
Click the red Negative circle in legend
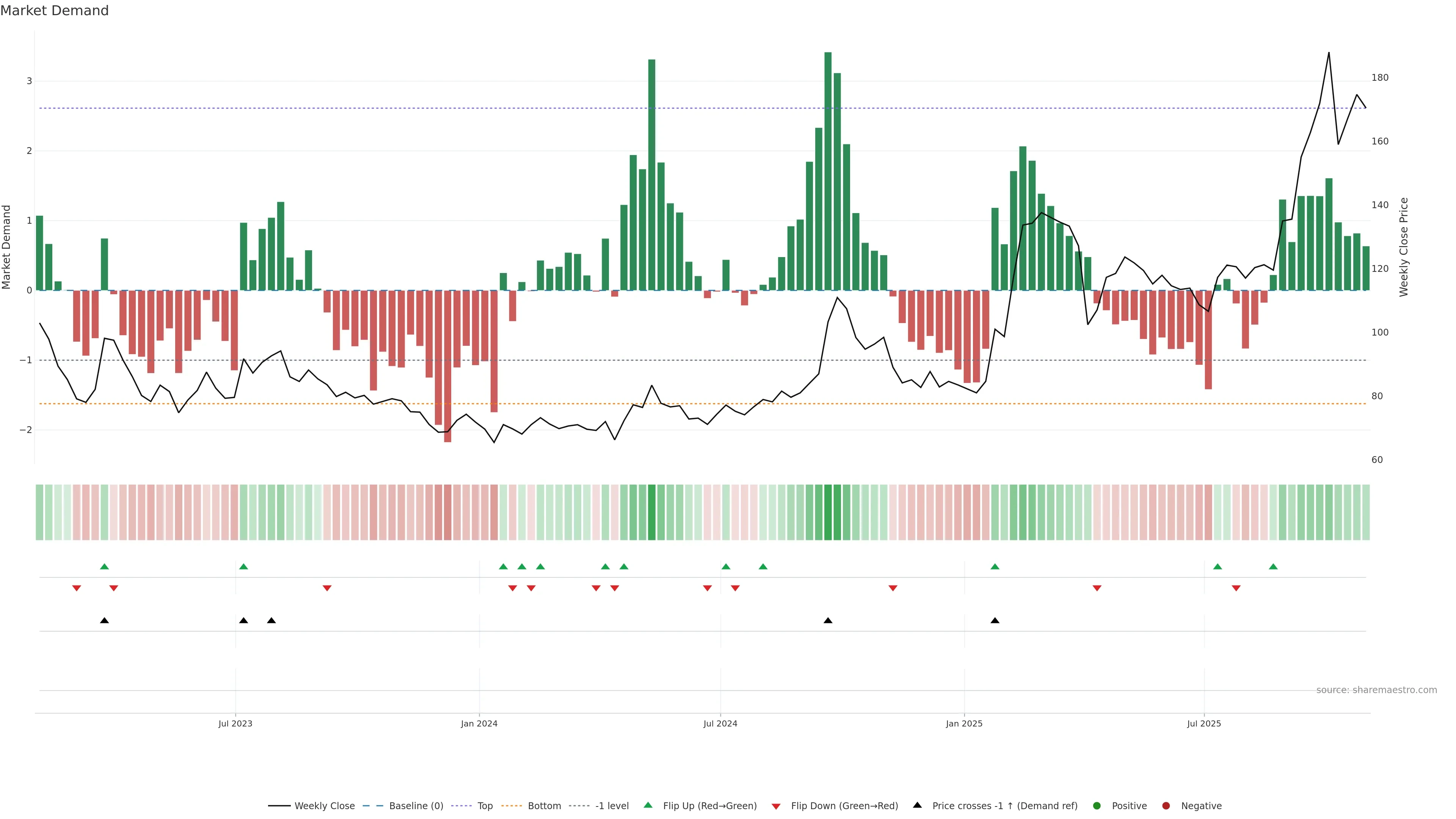(x=1166, y=805)
